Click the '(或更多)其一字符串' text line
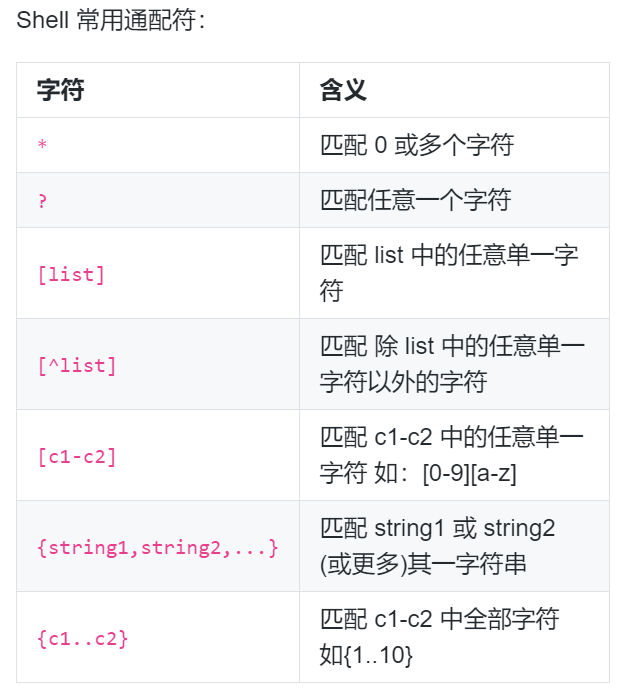This screenshot has height=700, width=622. (423, 564)
